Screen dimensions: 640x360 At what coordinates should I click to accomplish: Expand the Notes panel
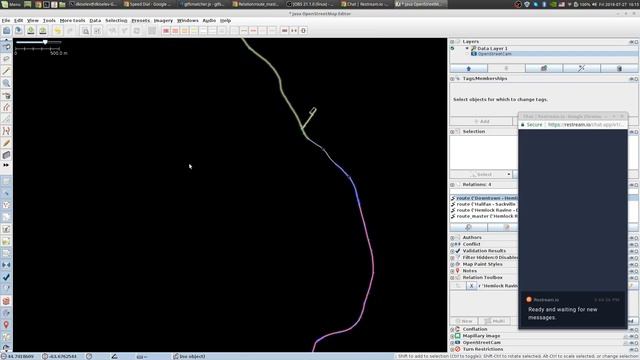(x=452, y=271)
